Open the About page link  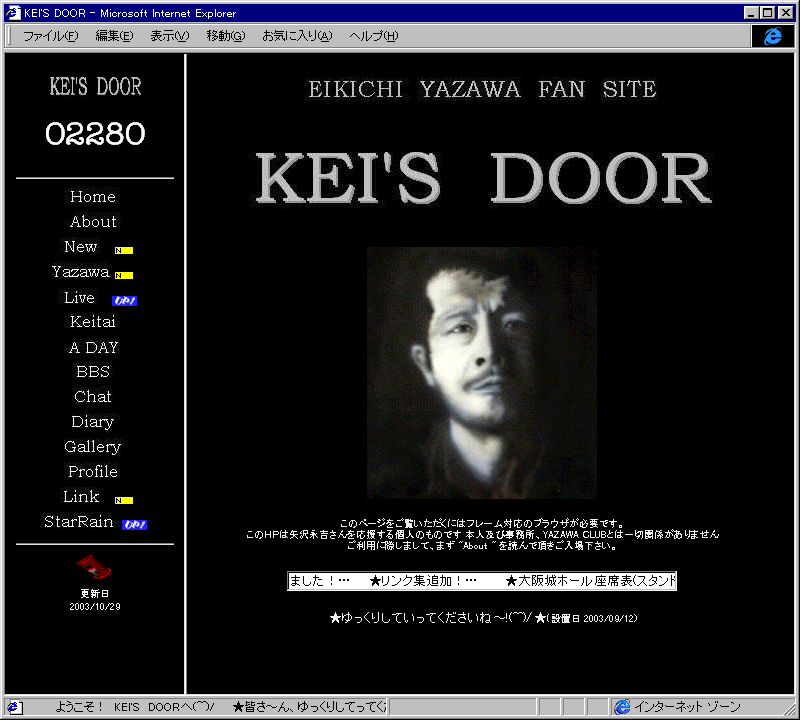93,221
